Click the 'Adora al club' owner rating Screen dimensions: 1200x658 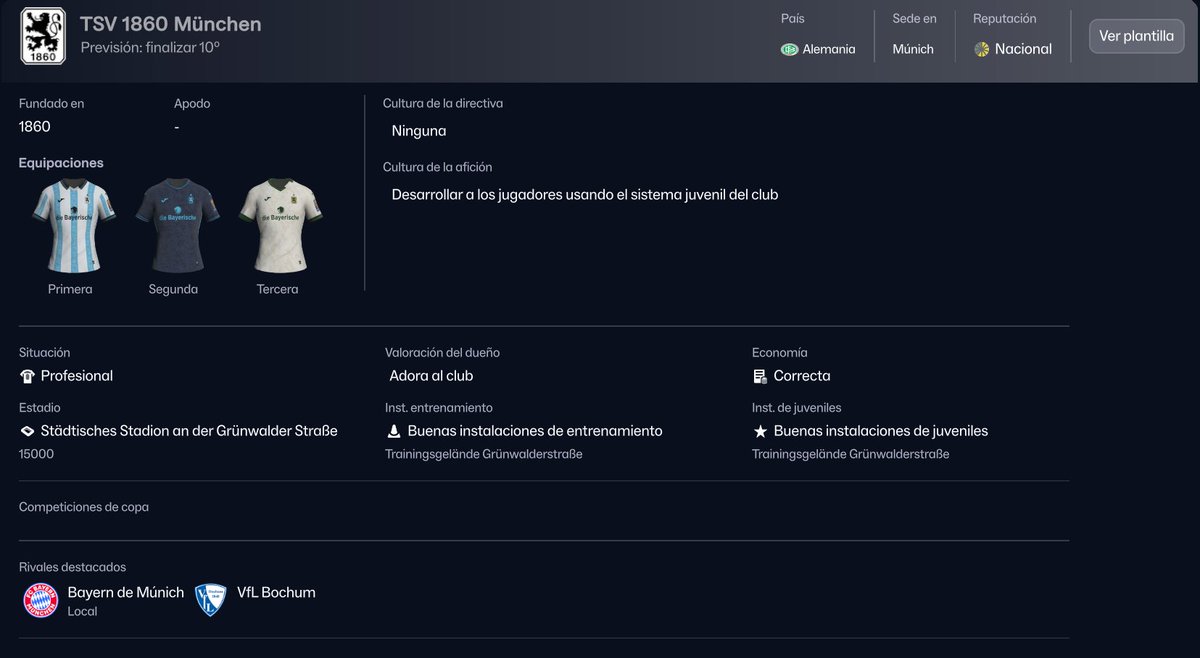(x=431, y=376)
